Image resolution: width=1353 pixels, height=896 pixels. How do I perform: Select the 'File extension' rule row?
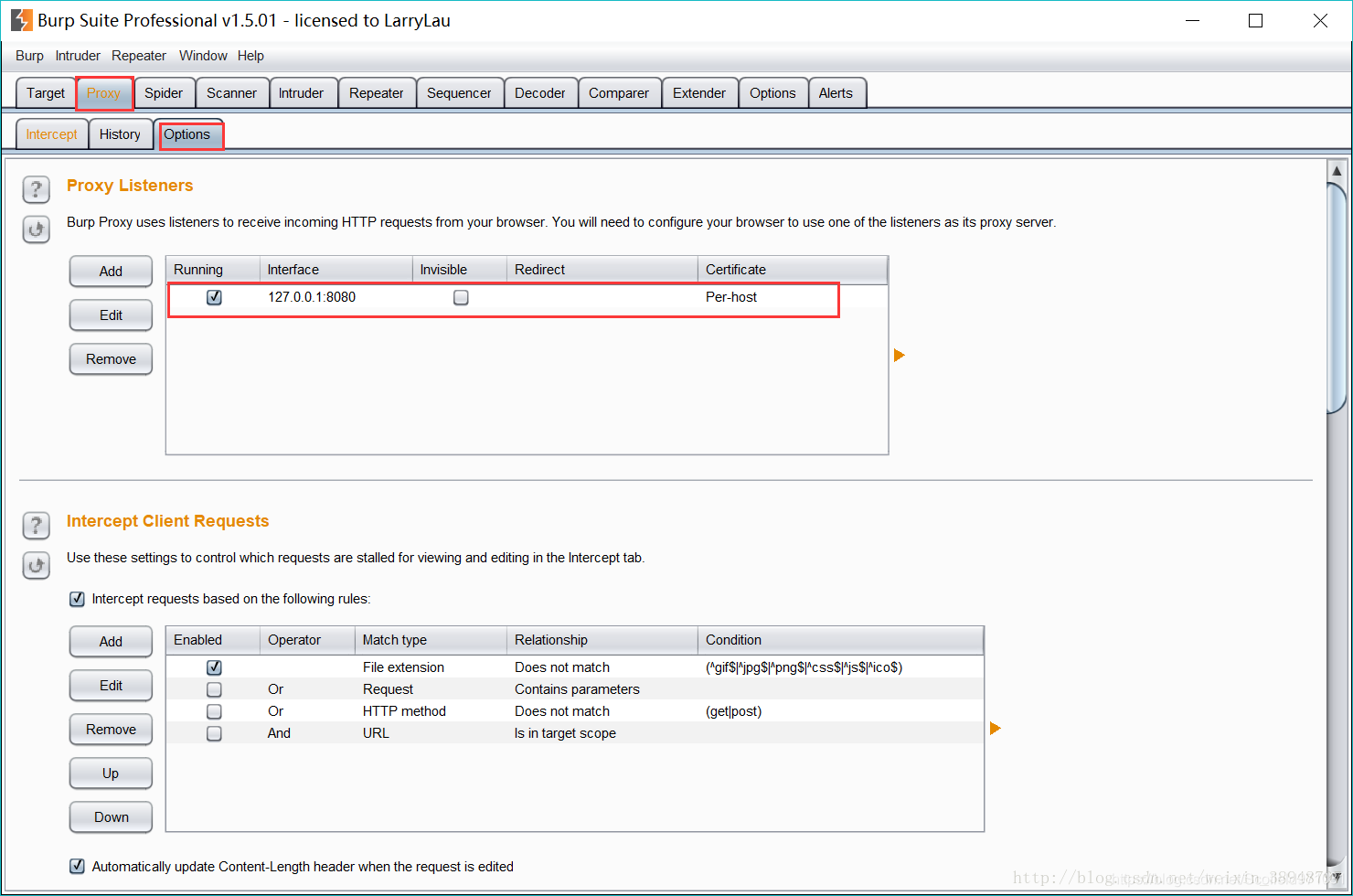tap(575, 667)
